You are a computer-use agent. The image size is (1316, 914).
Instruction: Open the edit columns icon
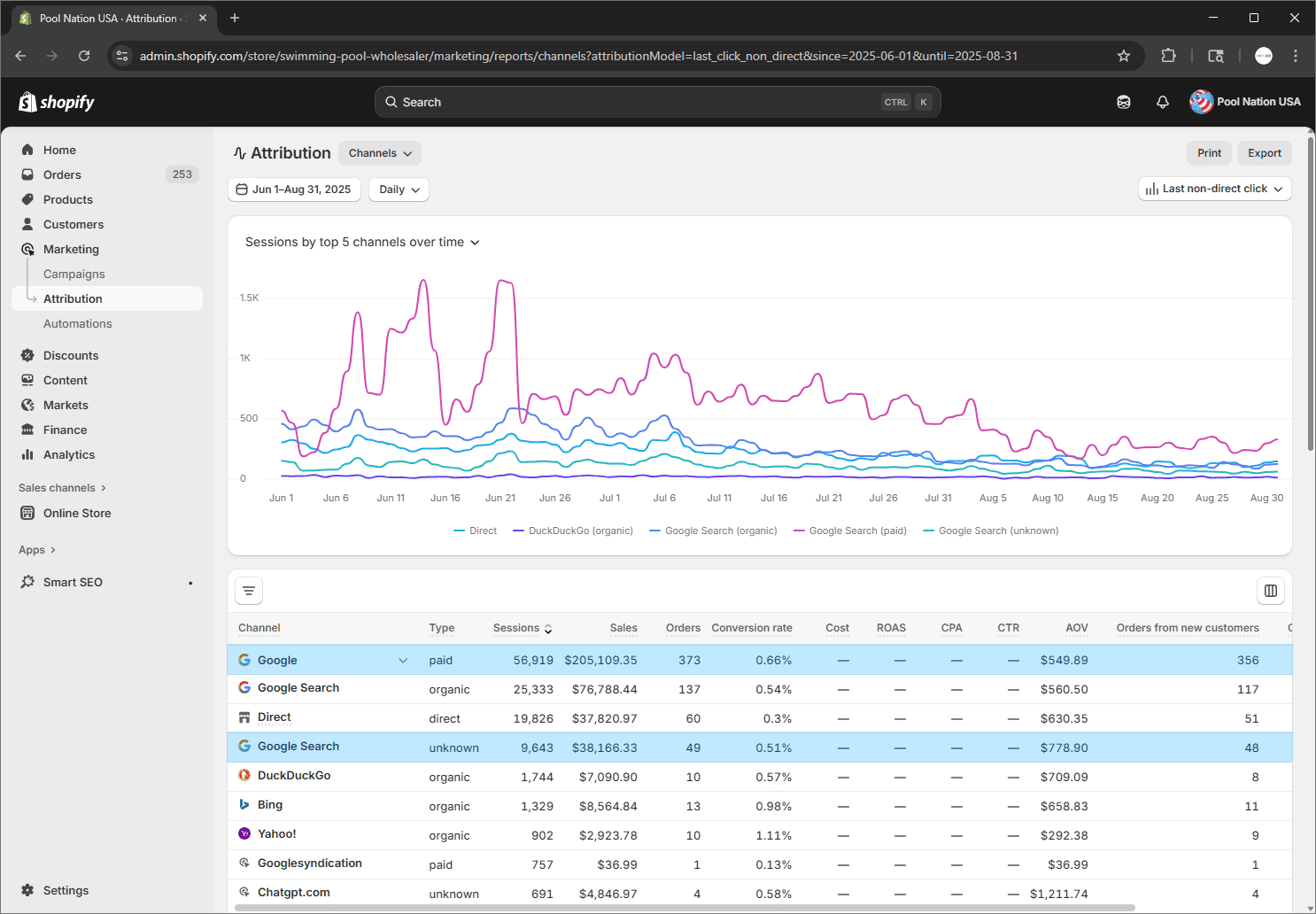[x=1270, y=591]
